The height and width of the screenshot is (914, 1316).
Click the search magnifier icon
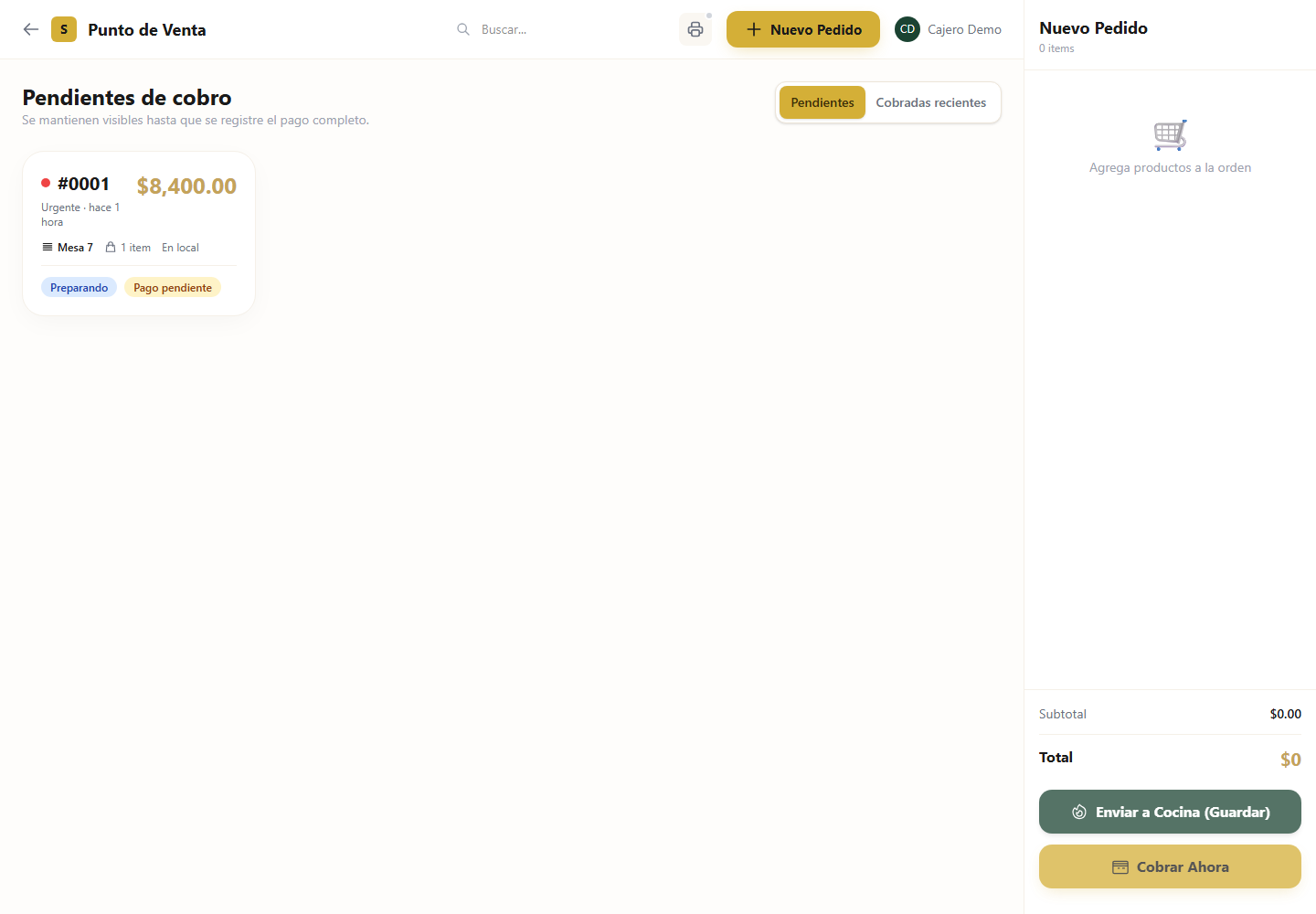[x=463, y=29]
